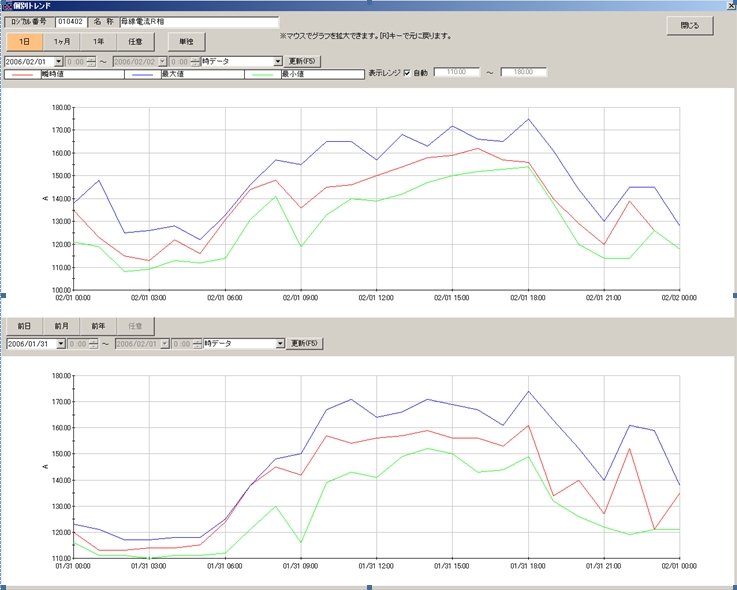Open the lower 時データ dropdown
Viewport: 737px width, 590px height.
coord(280,344)
